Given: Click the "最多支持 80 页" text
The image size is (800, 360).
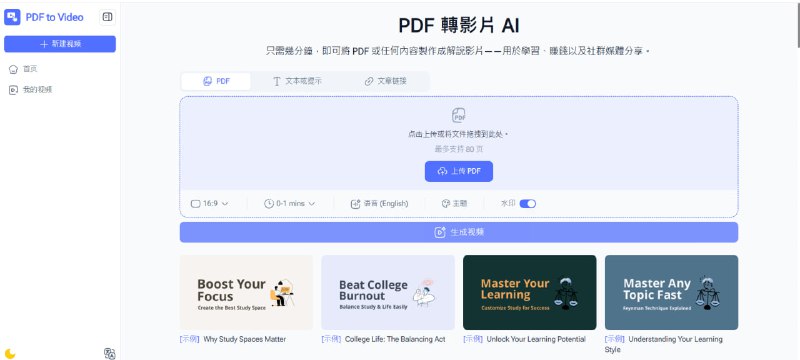Looking at the screenshot, I should (x=459, y=149).
